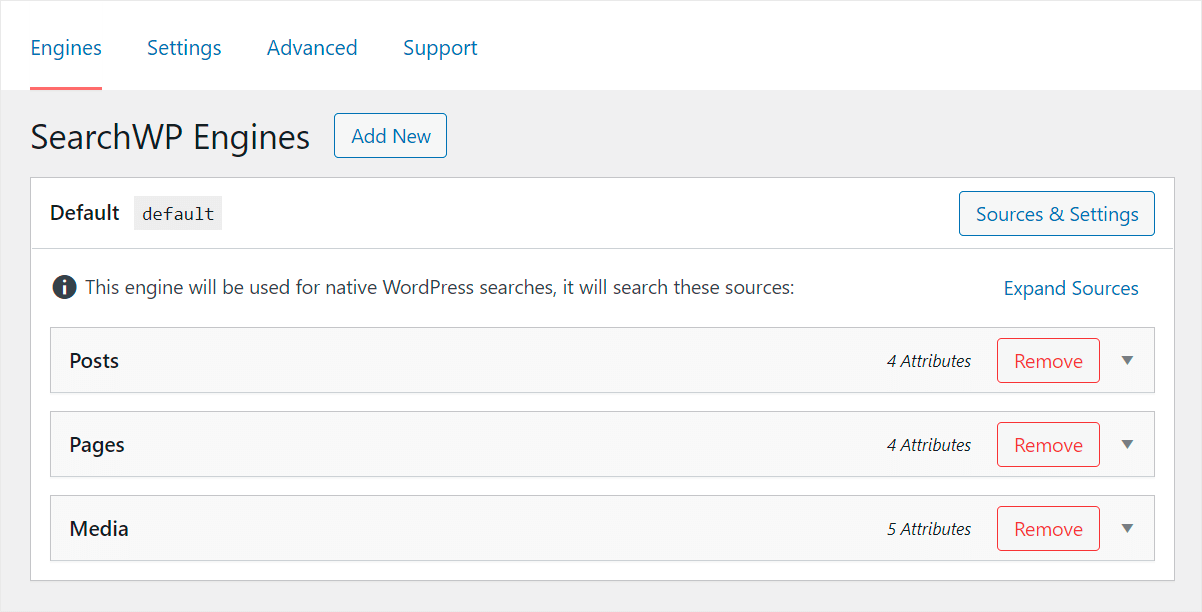
Task: Remove the Media source
Action: [1048, 529]
